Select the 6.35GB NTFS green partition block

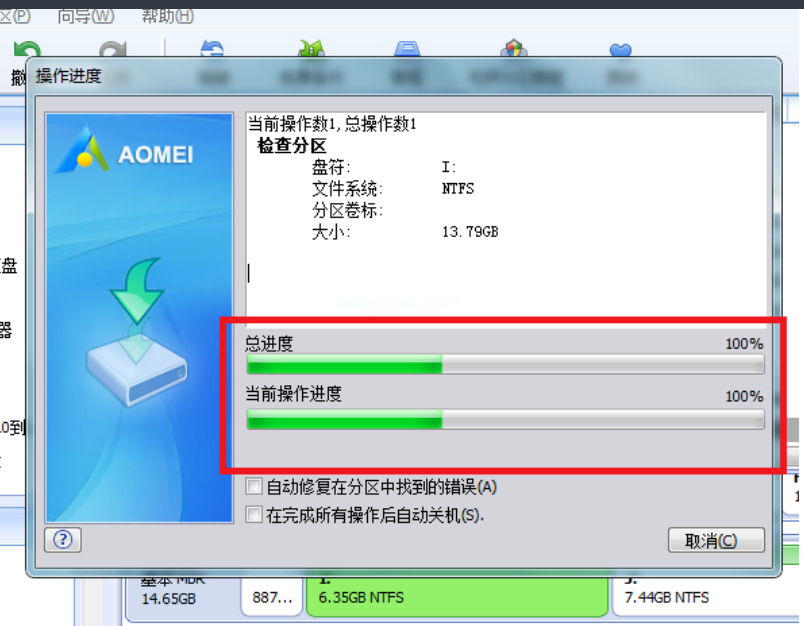pyautogui.click(x=457, y=596)
